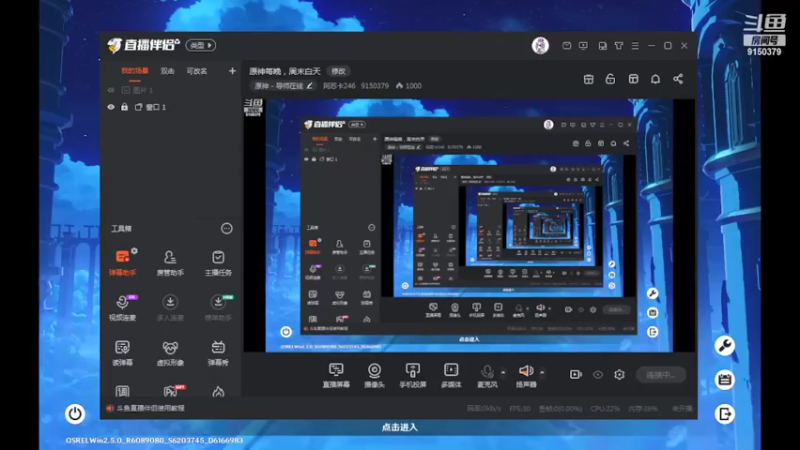Screen dimensions: 800x450
Task: Click room number 9150379 in header
Action: (x=374, y=86)
